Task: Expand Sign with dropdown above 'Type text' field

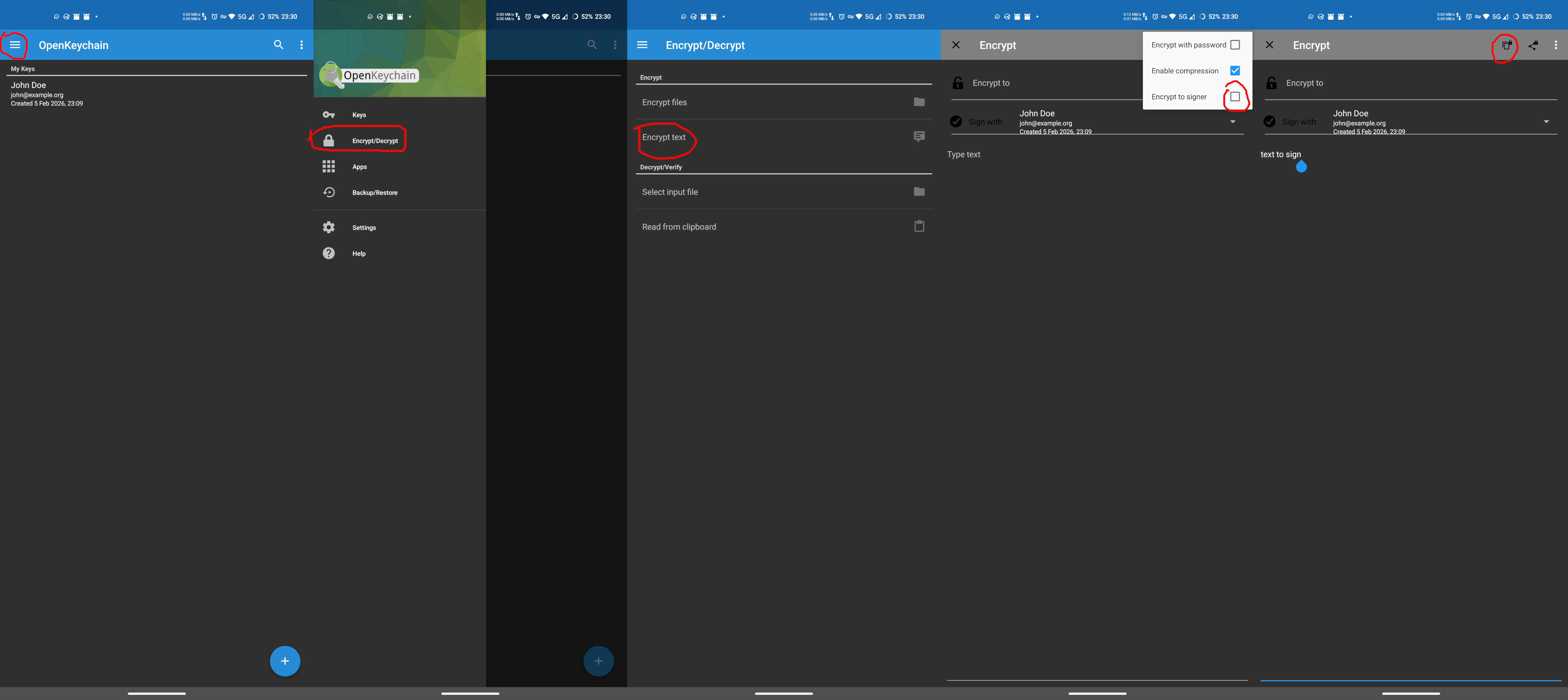Action: (x=1233, y=122)
